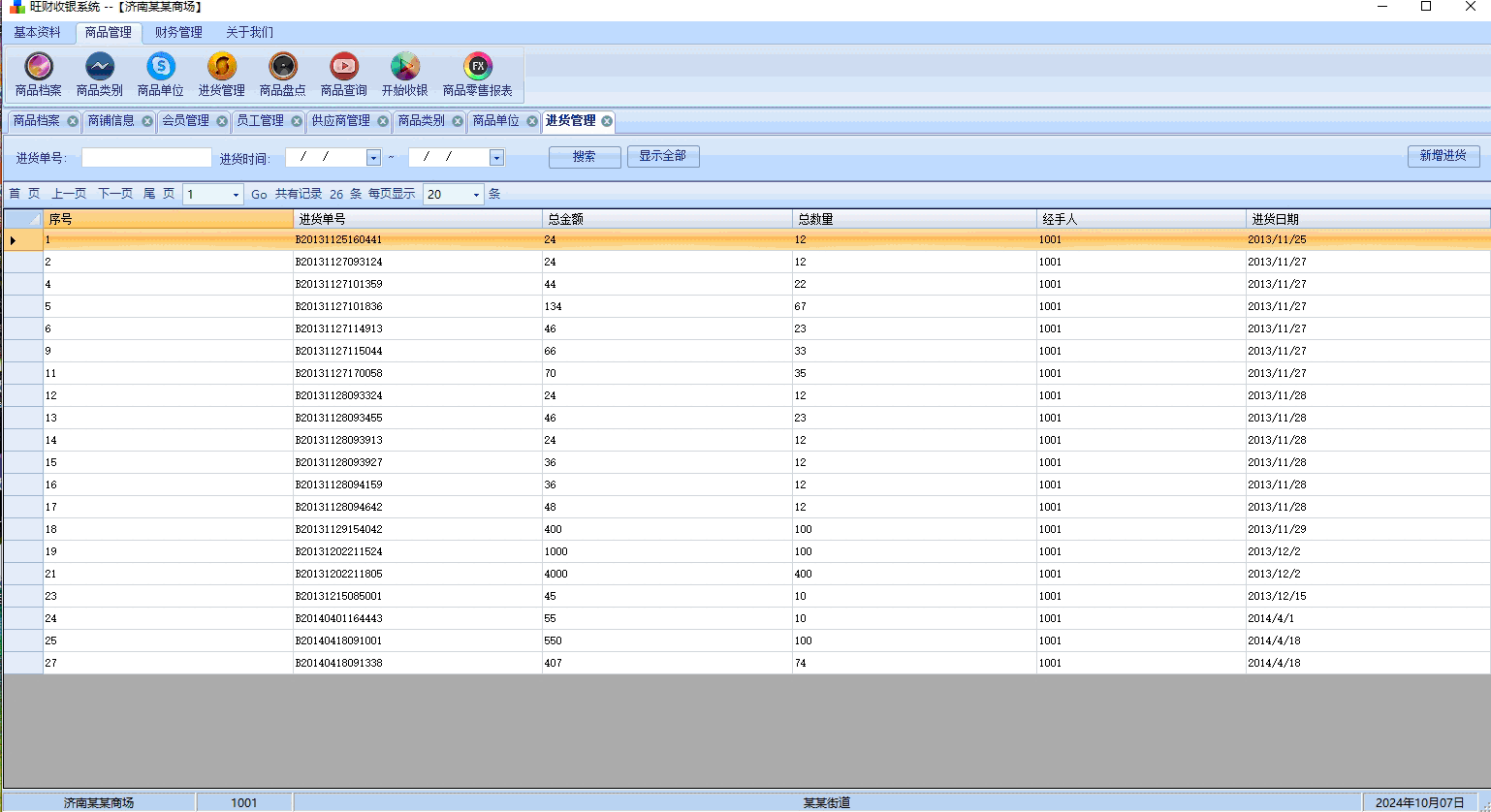1491x812 pixels.
Task: Select all via grid corner header
Action: coord(23,219)
